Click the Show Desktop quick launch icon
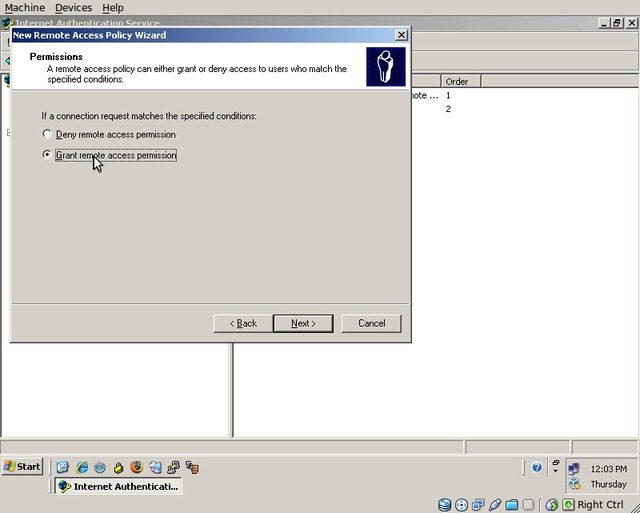 63,467
